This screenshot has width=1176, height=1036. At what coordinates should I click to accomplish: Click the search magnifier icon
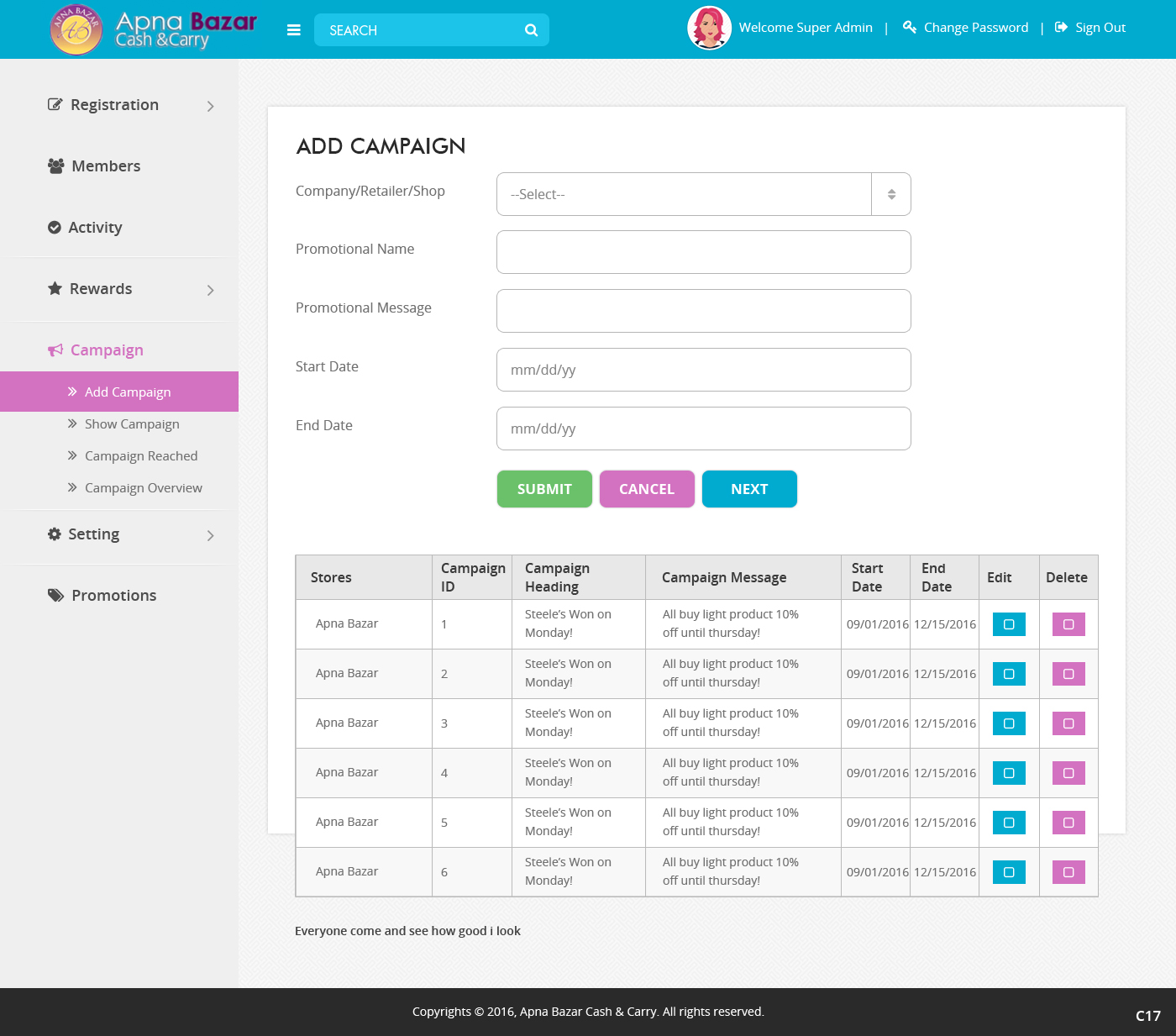coord(531,30)
